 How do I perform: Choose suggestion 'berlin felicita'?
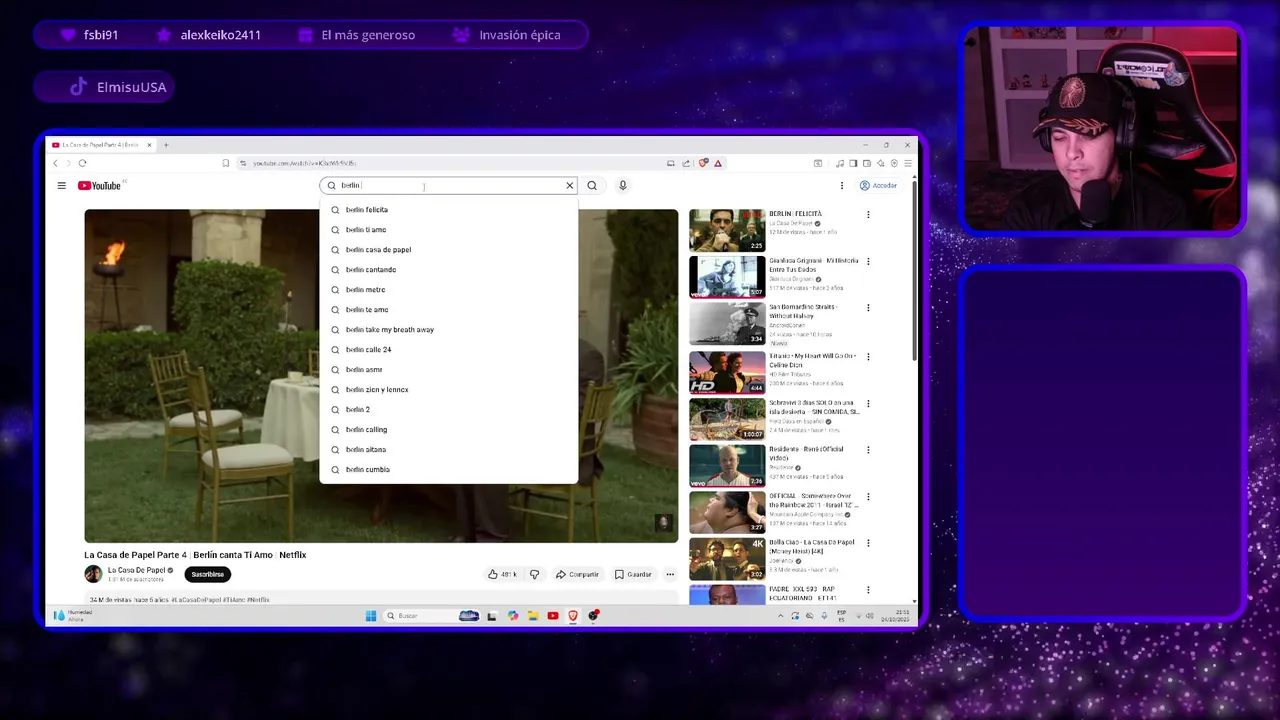448,210
